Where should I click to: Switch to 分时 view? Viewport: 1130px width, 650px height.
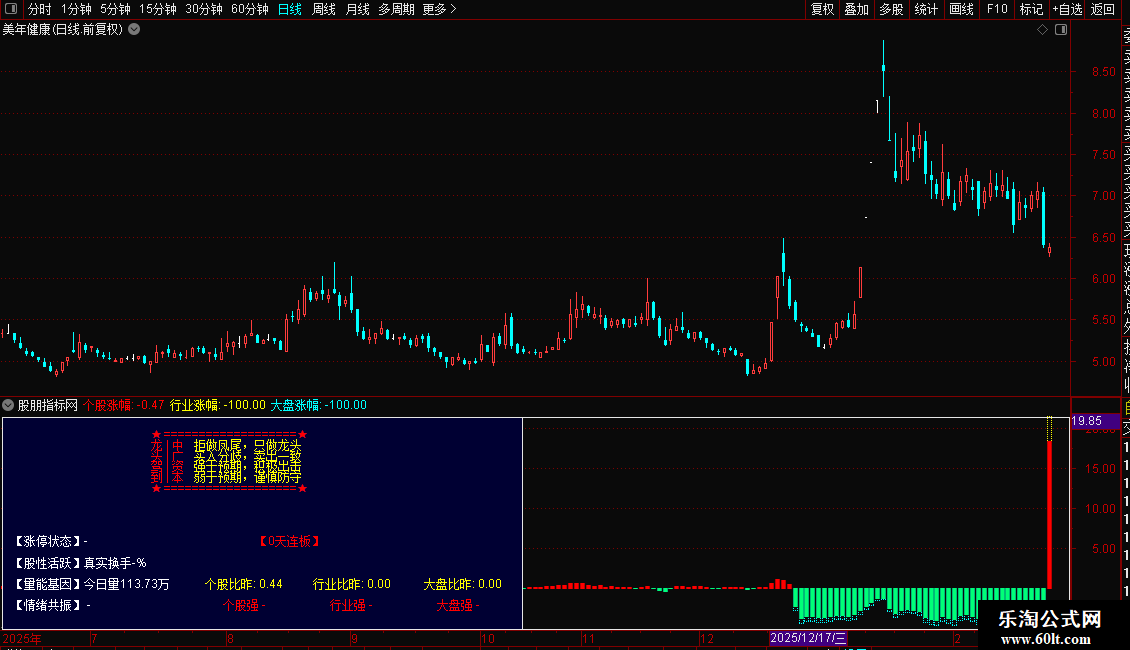coord(40,9)
